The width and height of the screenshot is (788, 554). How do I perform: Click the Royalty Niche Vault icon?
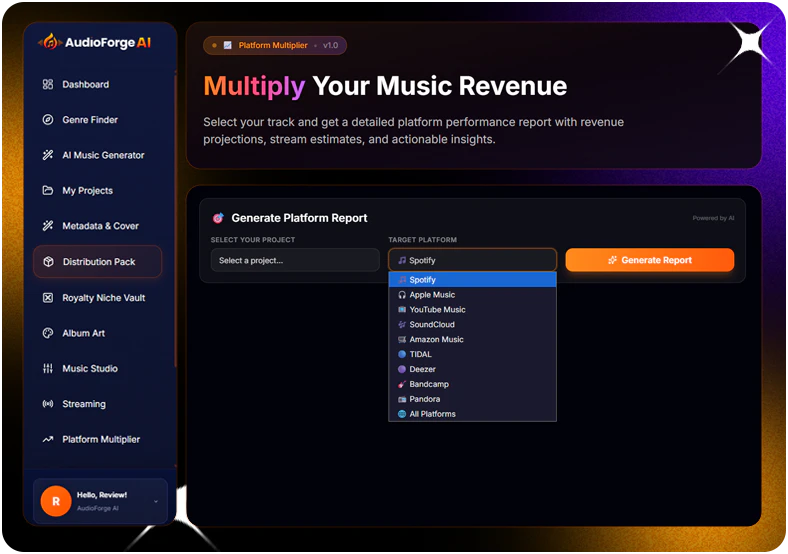(48, 298)
